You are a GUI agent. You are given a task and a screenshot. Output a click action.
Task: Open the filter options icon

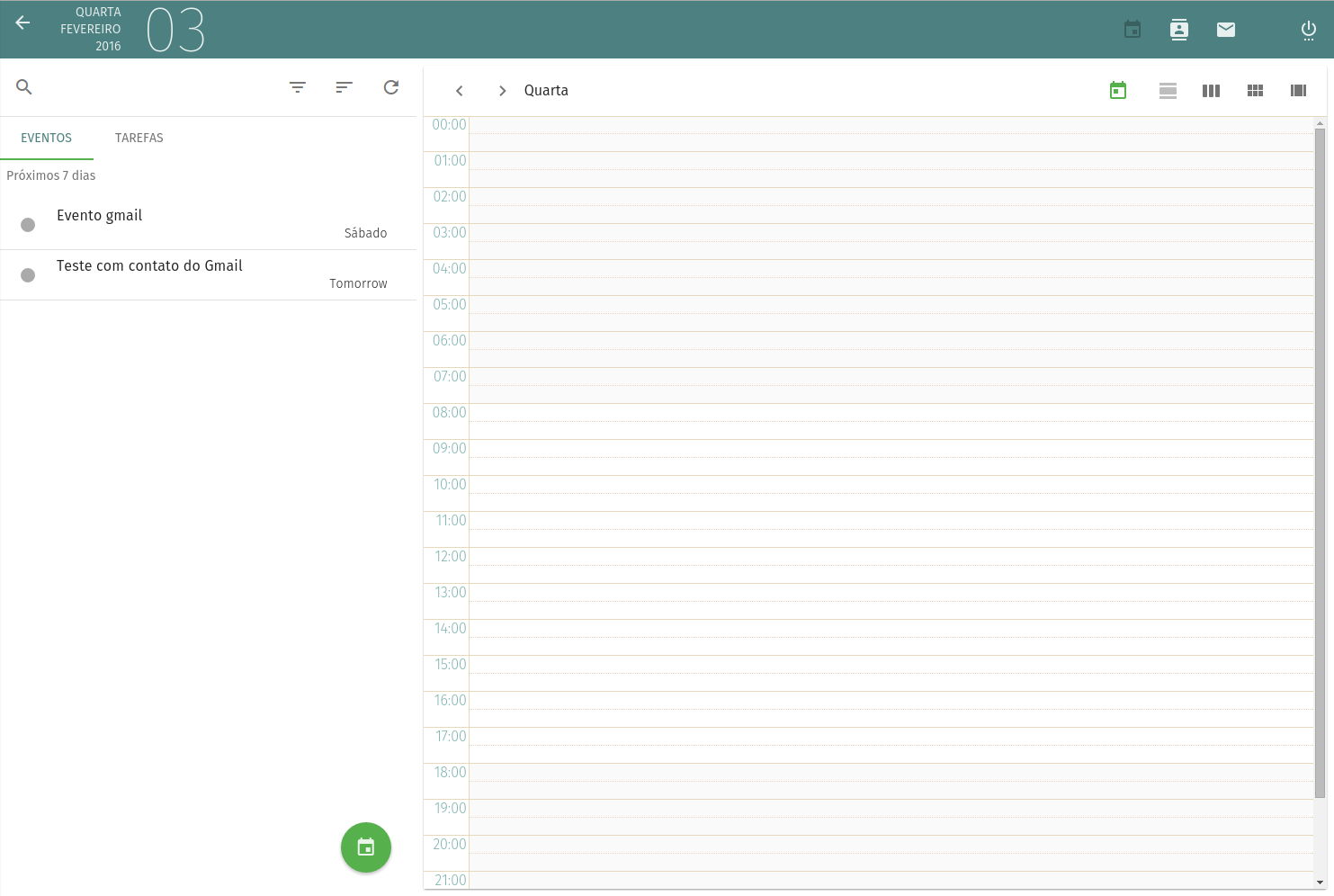point(298,87)
